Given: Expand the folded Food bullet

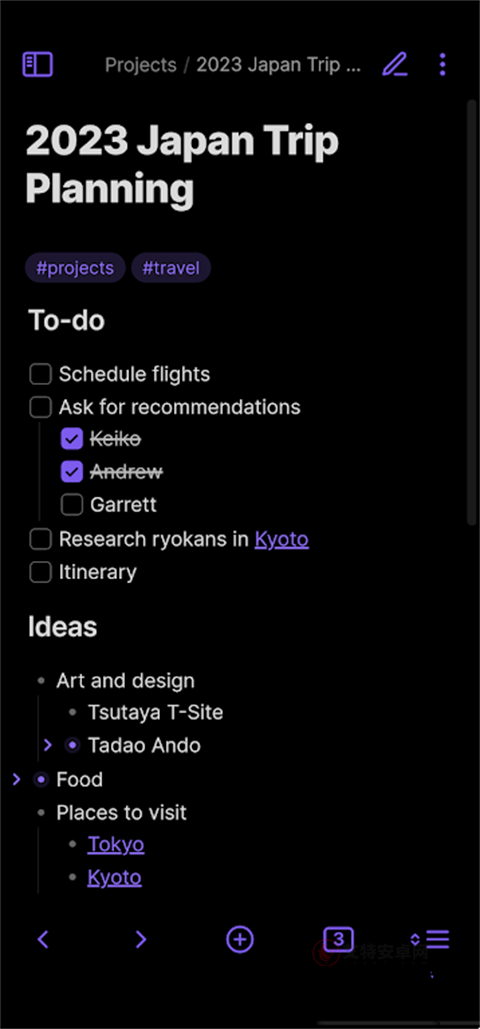Looking at the screenshot, I should [17, 779].
